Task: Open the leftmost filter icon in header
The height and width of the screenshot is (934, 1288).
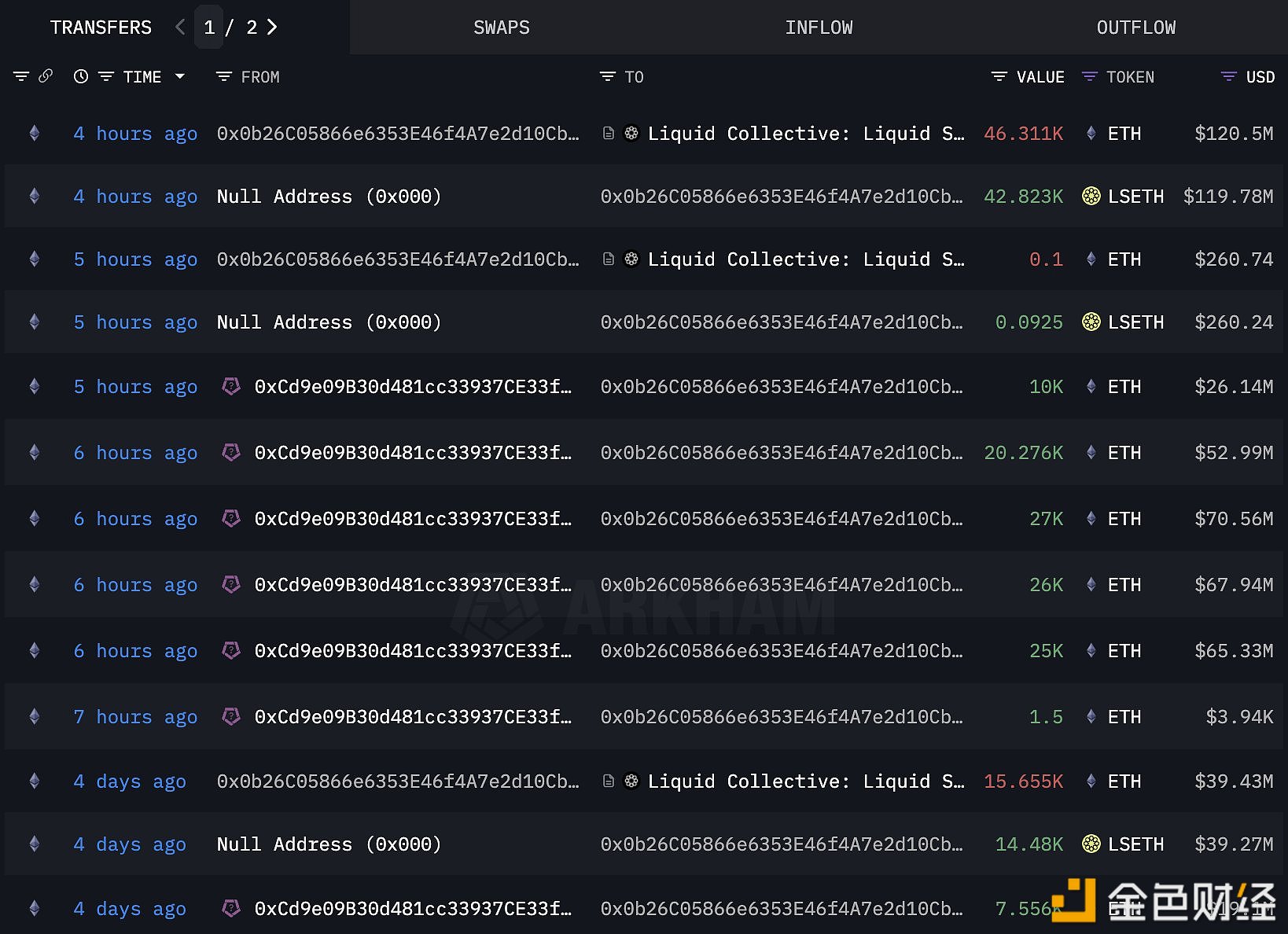Action: coord(21,76)
